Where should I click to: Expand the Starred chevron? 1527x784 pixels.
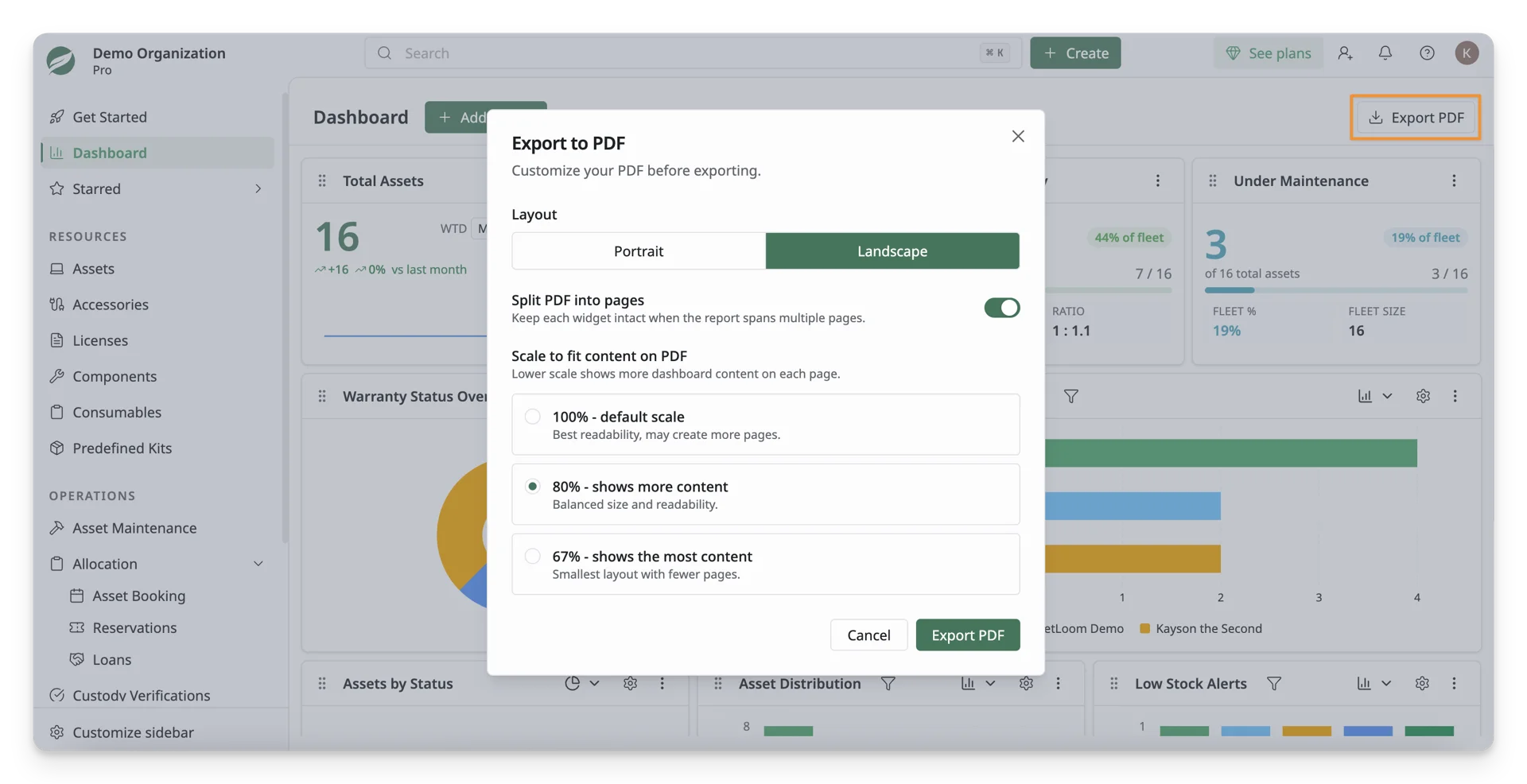pyautogui.click(x=258, y=189)
